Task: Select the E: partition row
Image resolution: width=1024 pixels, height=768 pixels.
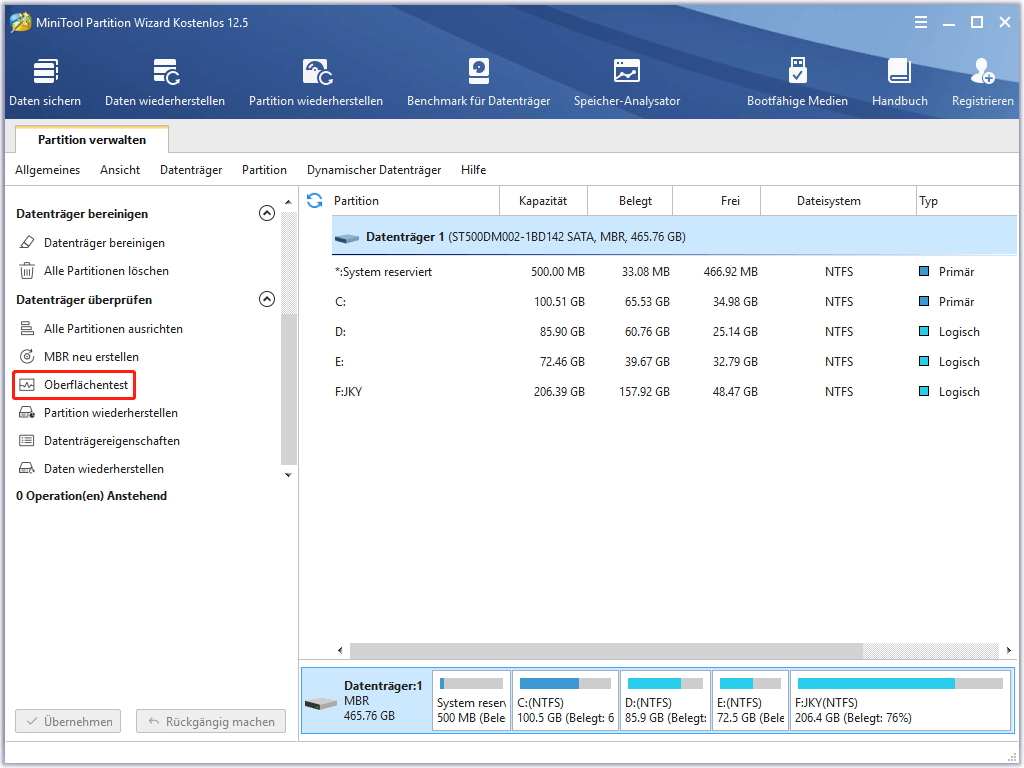Action: coord(675,362)
